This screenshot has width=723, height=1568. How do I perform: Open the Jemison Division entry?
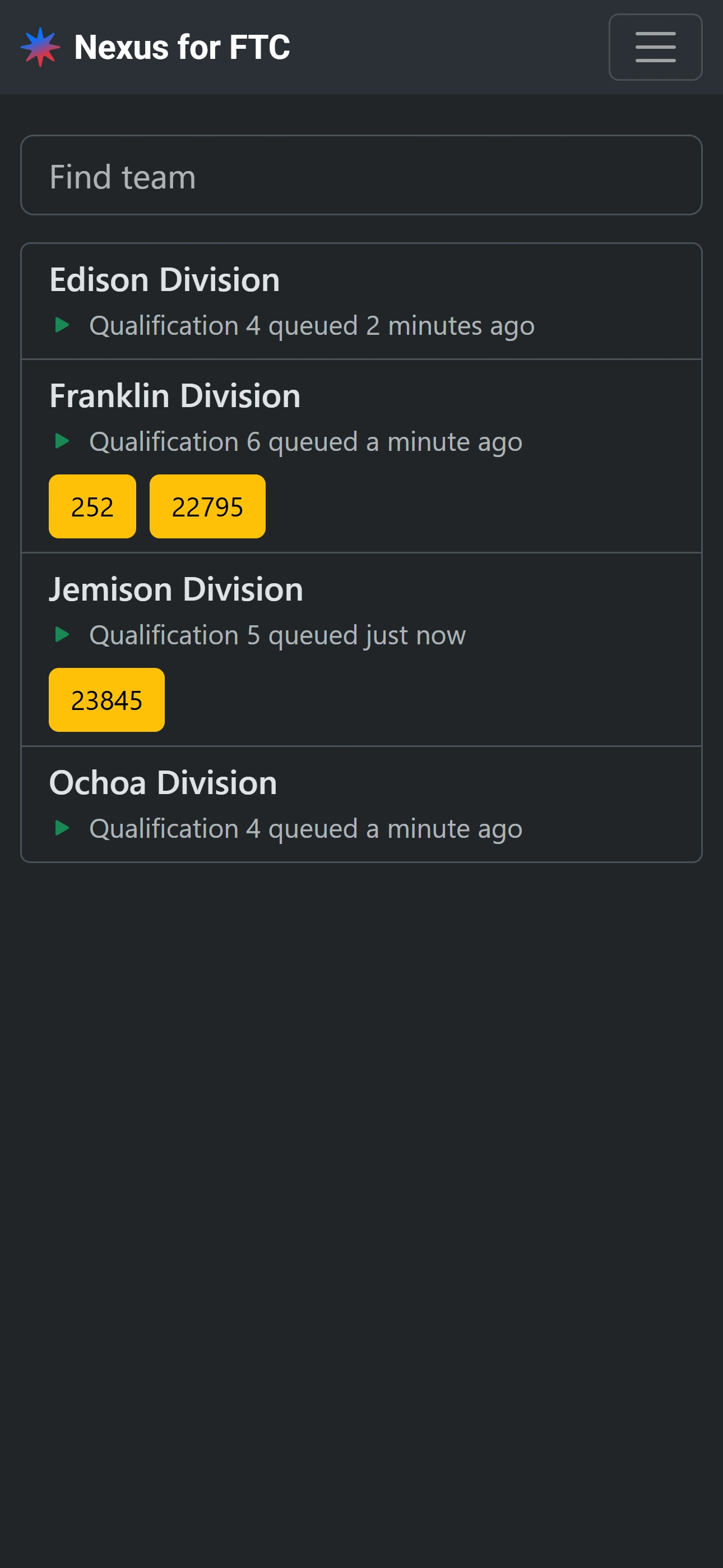[x=176, y=589]
